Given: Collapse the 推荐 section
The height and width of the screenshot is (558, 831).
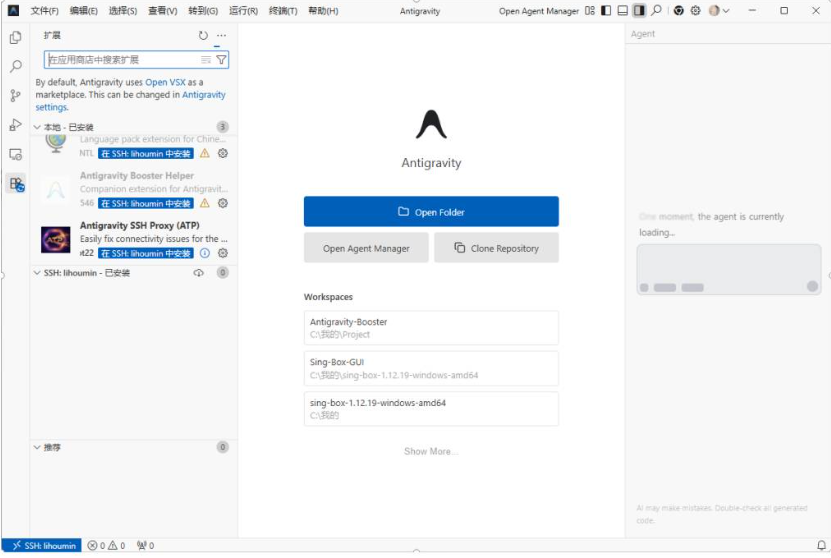Looking at the screenshot, I should coord(38,448).
